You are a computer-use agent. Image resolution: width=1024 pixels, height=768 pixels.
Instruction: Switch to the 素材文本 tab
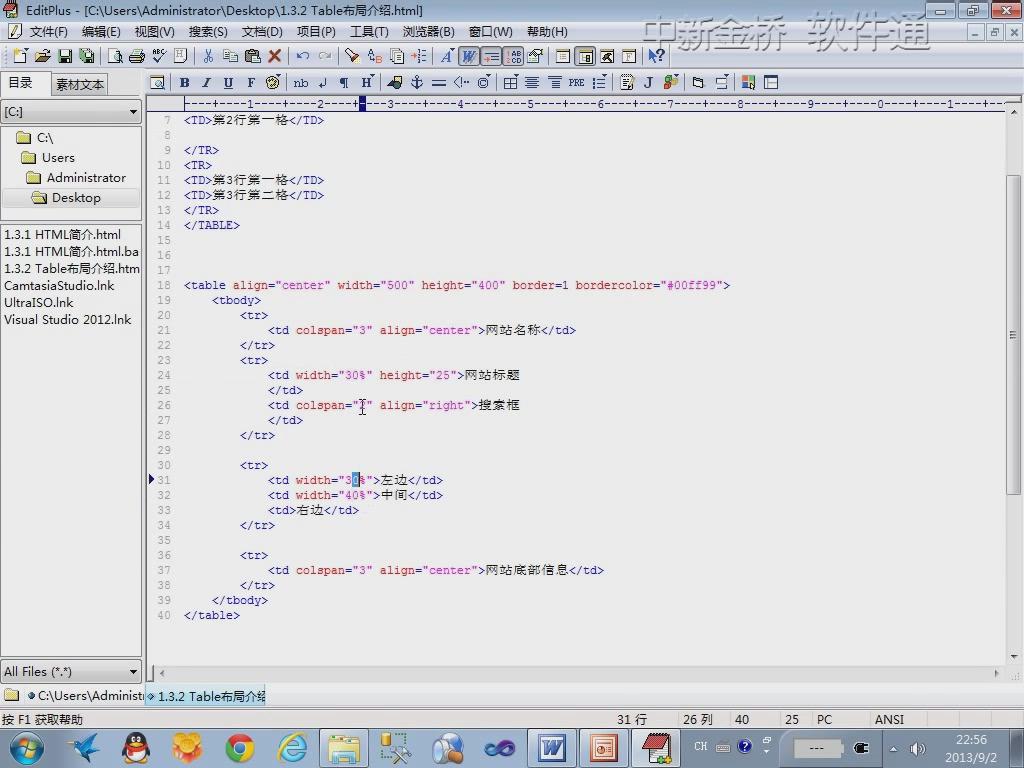[x=79, y=84]
